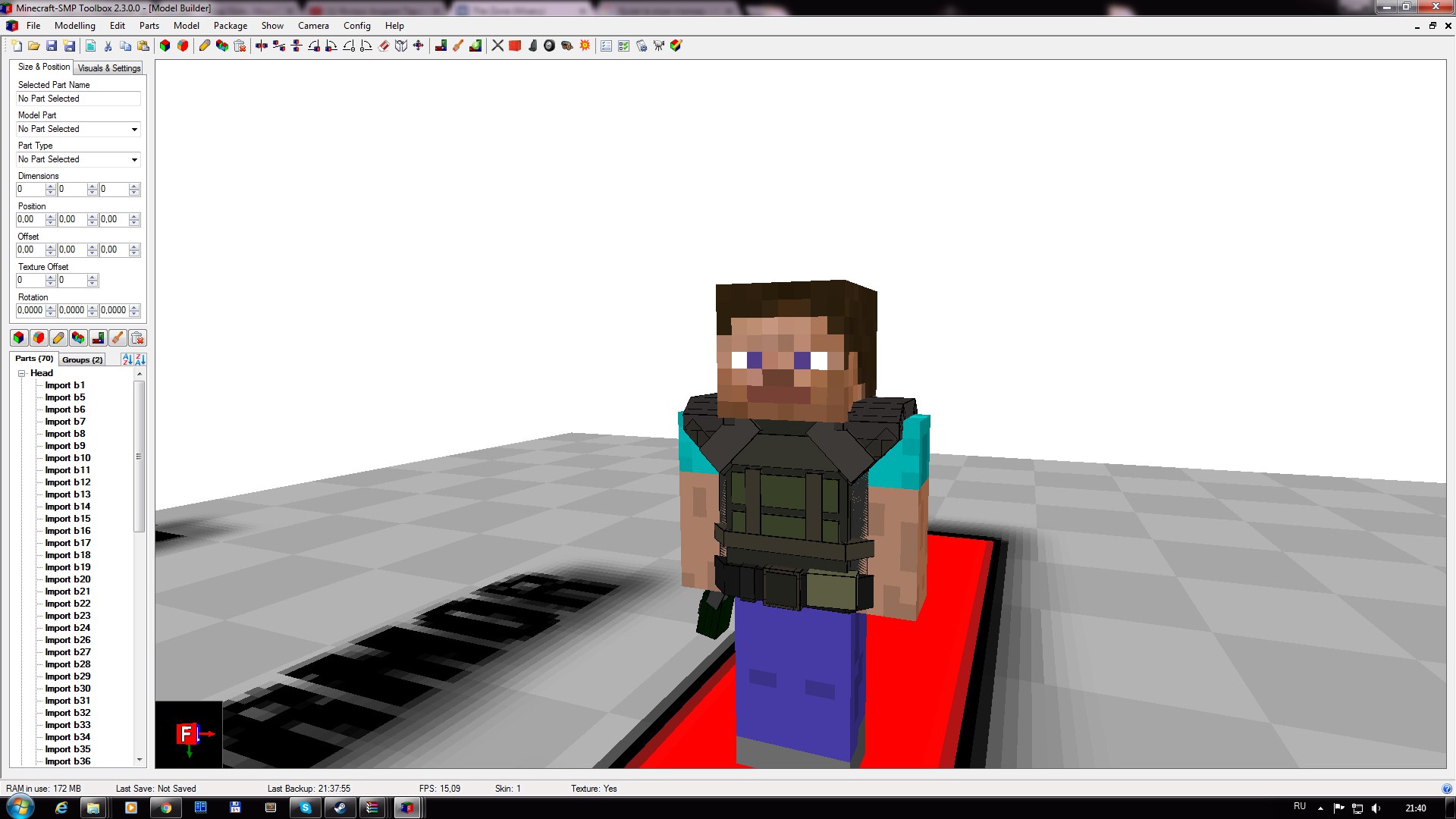
Task: Open Skype from the taskbar
Action: 306,808
